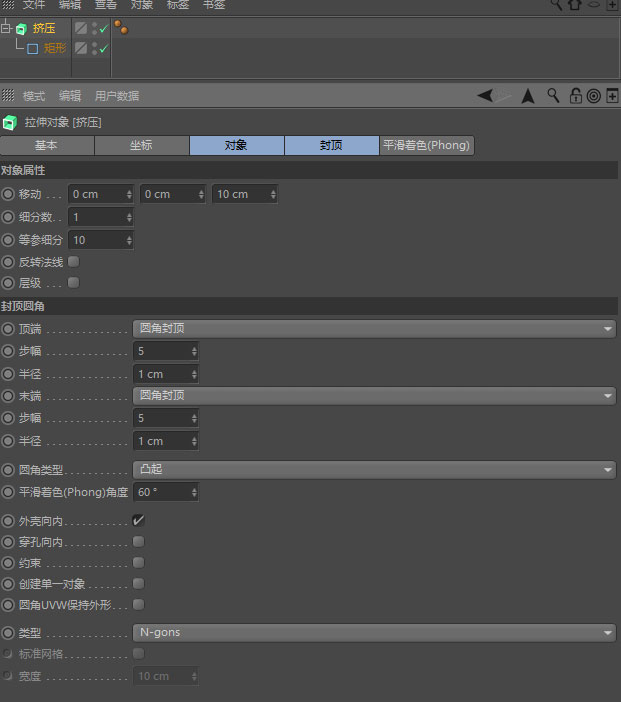The width and height of the screenshot is (621, 702).
Task: Switch to the 平滑着色(Phong) tab
Action: pyautogui.click(x=427, y=145)
